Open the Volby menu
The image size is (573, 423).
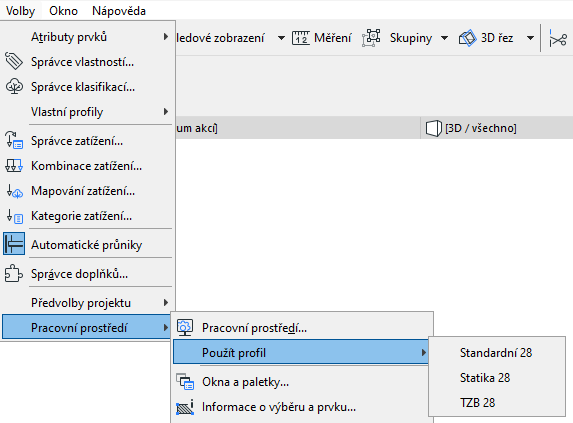20,11
